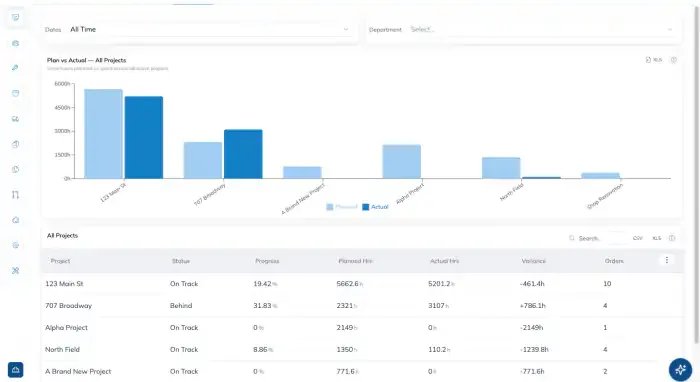Open the truck icon in the sidebar
The height and width of the screenshot is (382, 700).
point(16,119)
